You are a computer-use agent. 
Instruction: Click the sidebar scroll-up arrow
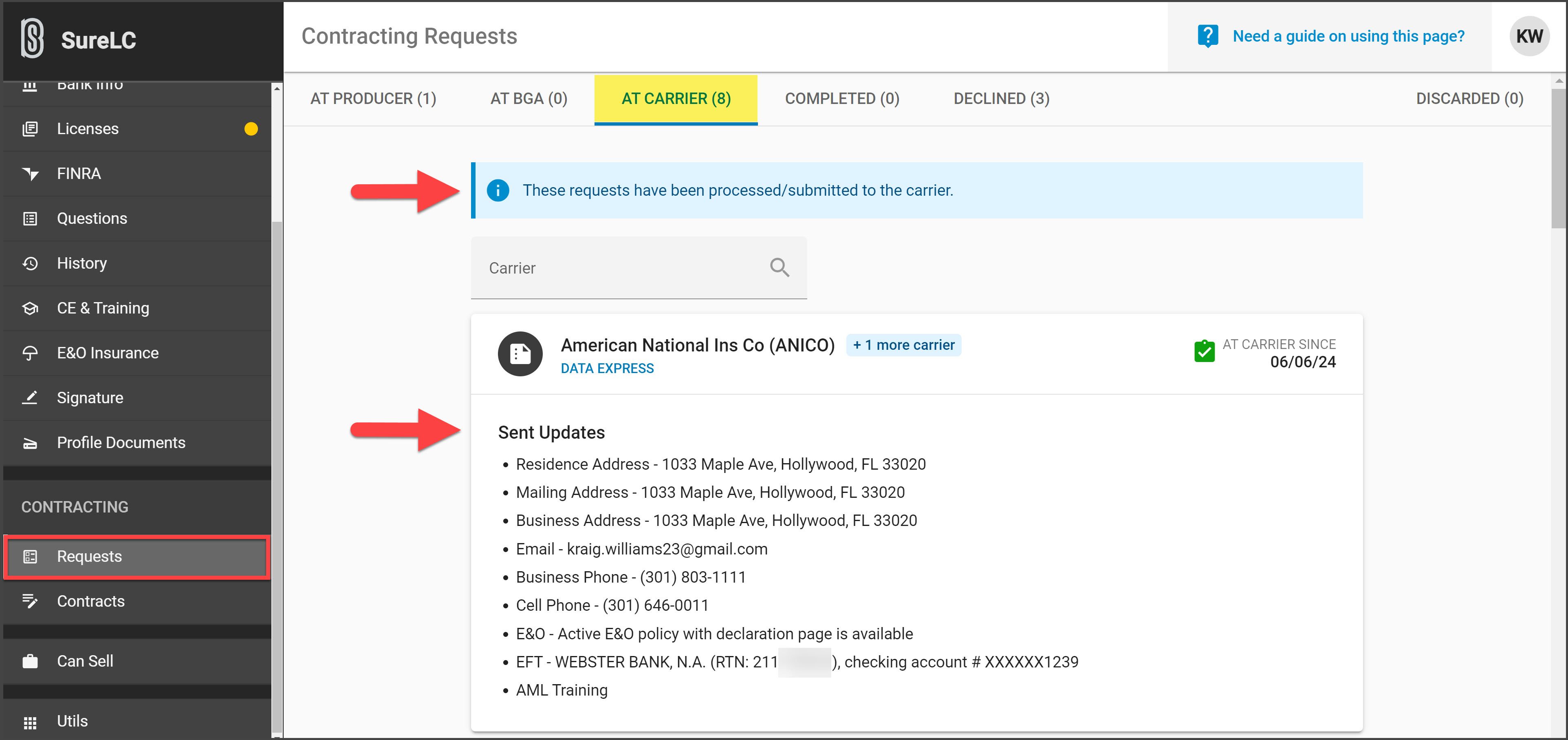(277, 88)
